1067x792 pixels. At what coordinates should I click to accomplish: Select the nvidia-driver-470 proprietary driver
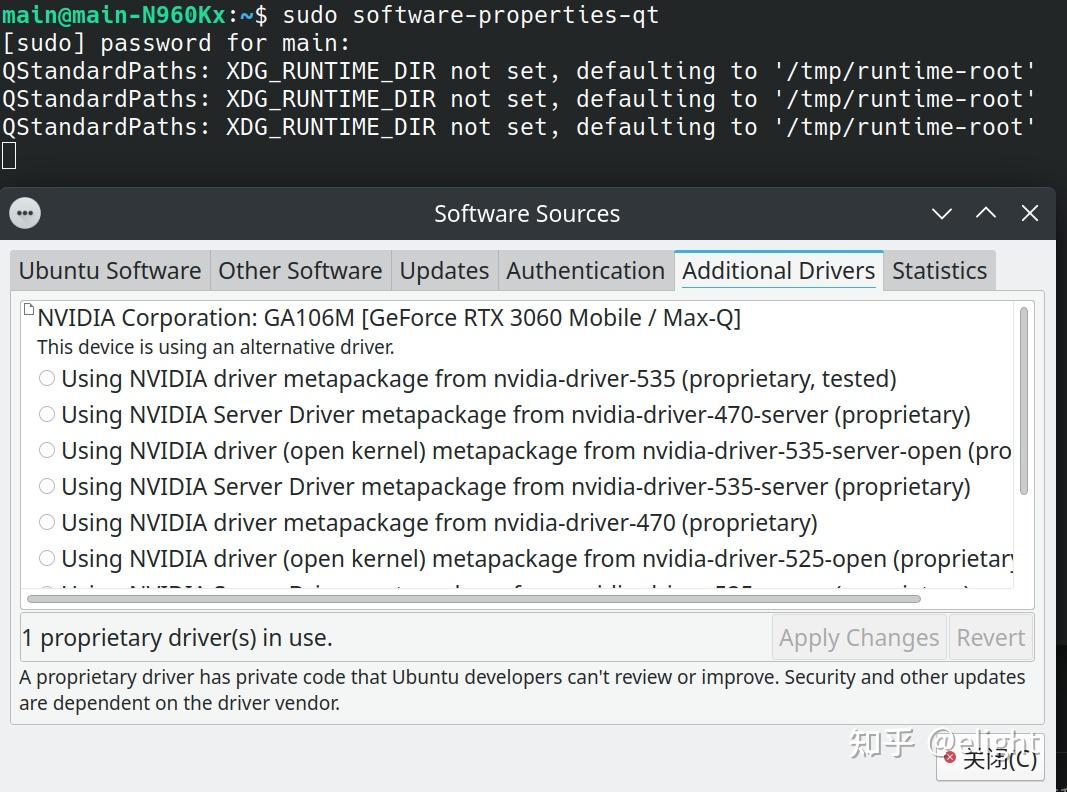point(47,522)
